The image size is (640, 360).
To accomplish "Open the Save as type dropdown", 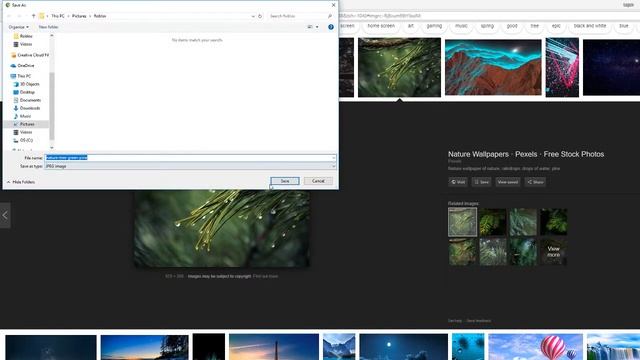I will click(190, 166).
